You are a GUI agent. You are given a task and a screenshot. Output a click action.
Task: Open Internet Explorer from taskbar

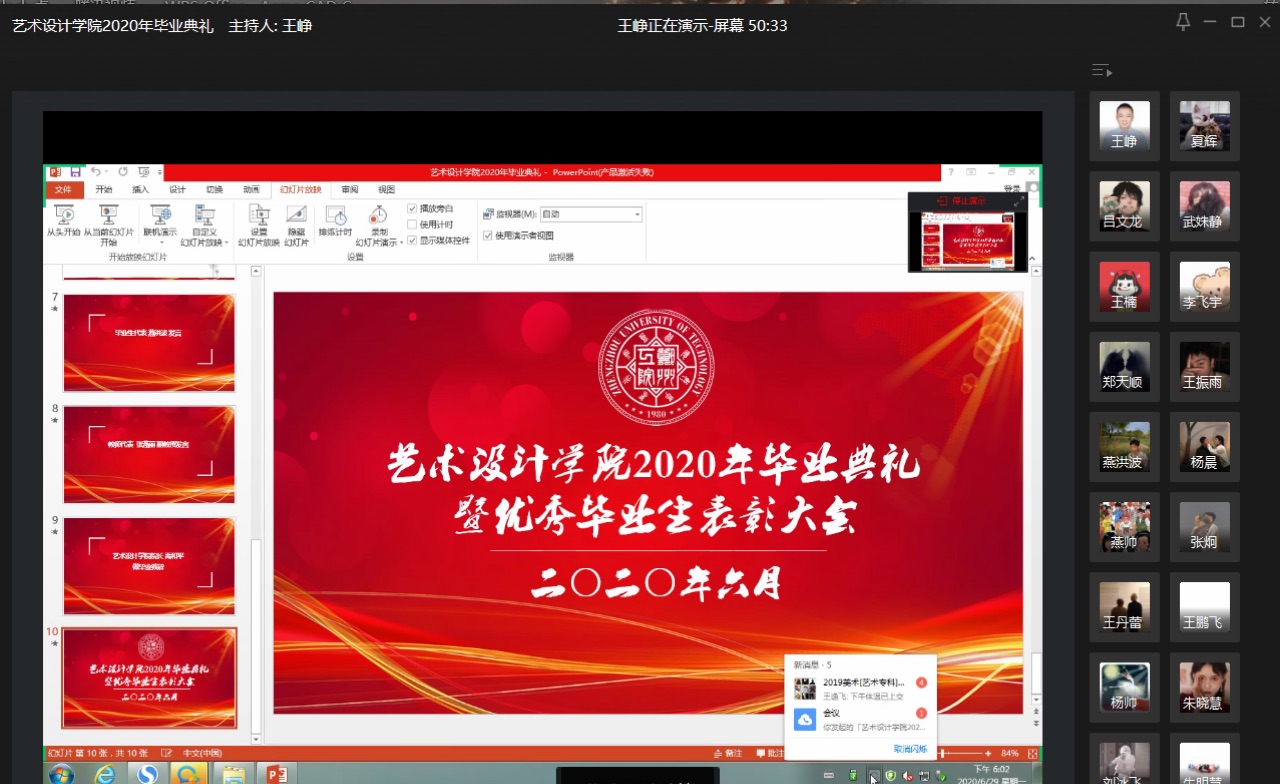click(x=104, y=773)
